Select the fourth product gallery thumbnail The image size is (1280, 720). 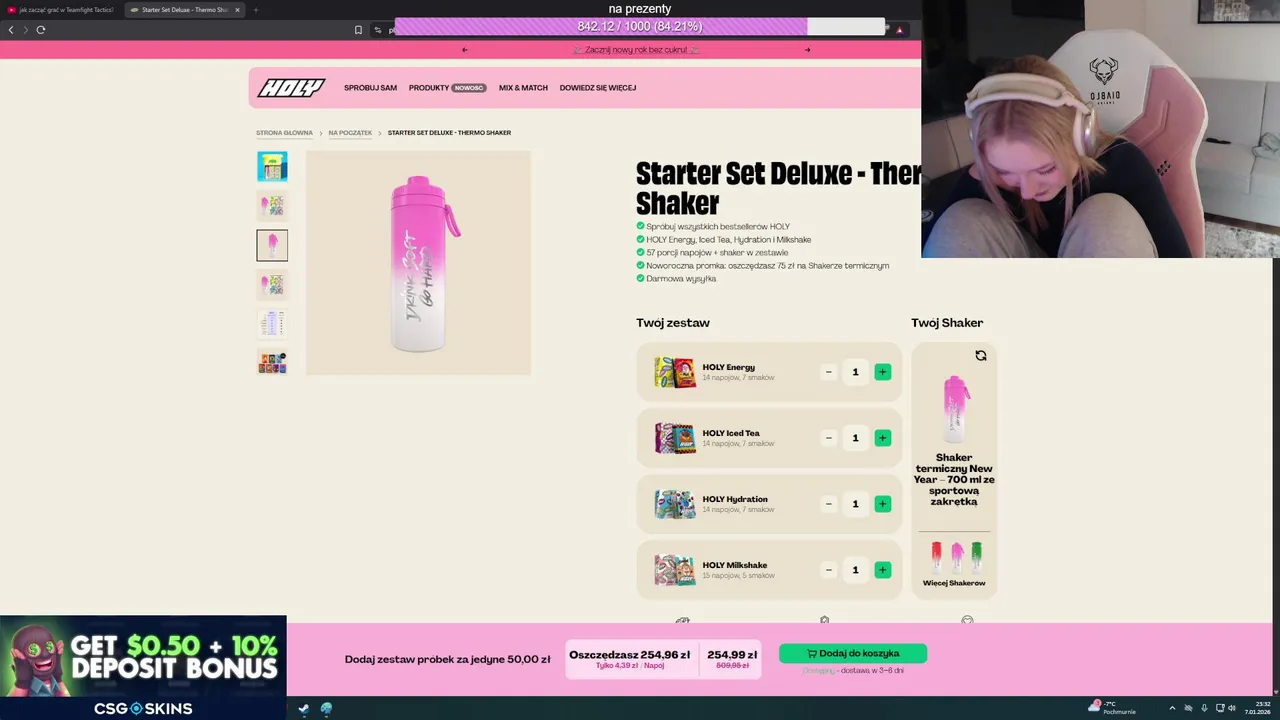click(272, 284)
